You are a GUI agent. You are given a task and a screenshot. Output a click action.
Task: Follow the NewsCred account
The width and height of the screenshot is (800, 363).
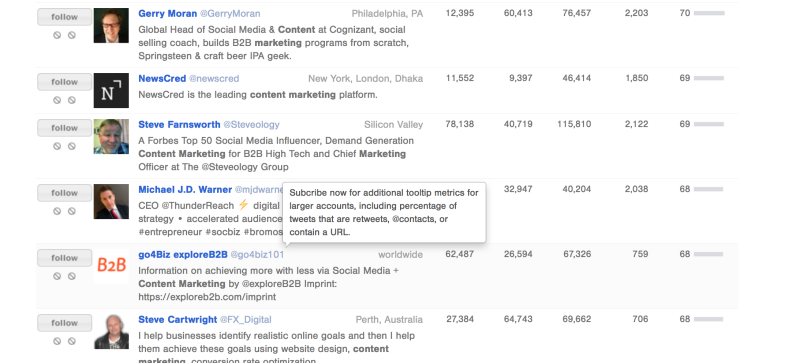64,82
